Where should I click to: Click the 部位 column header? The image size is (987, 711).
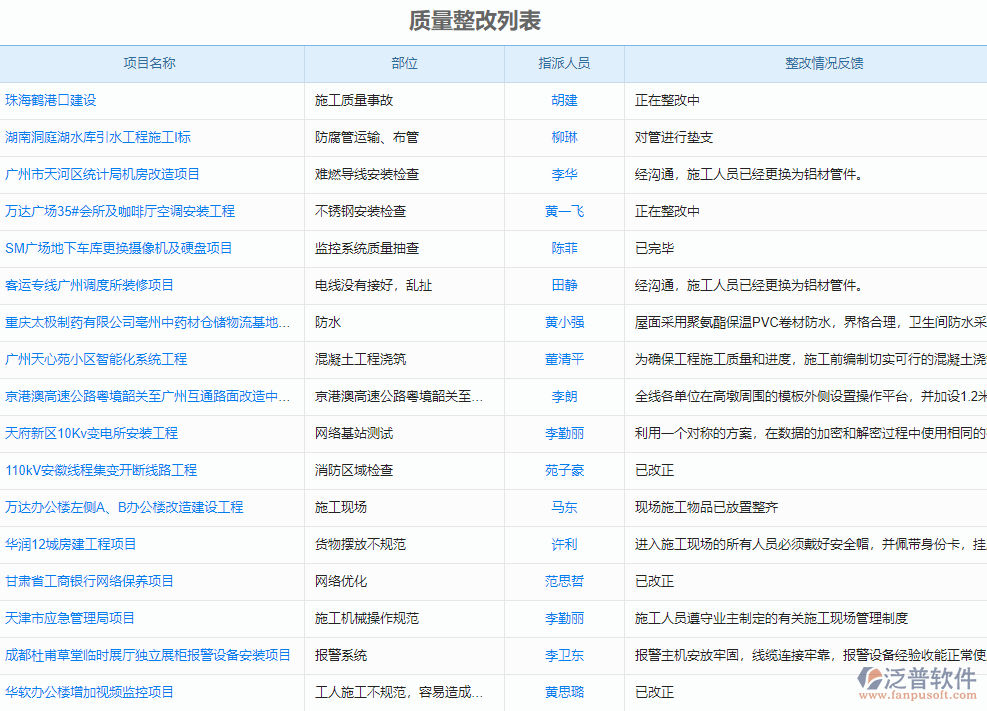point(404,63)
